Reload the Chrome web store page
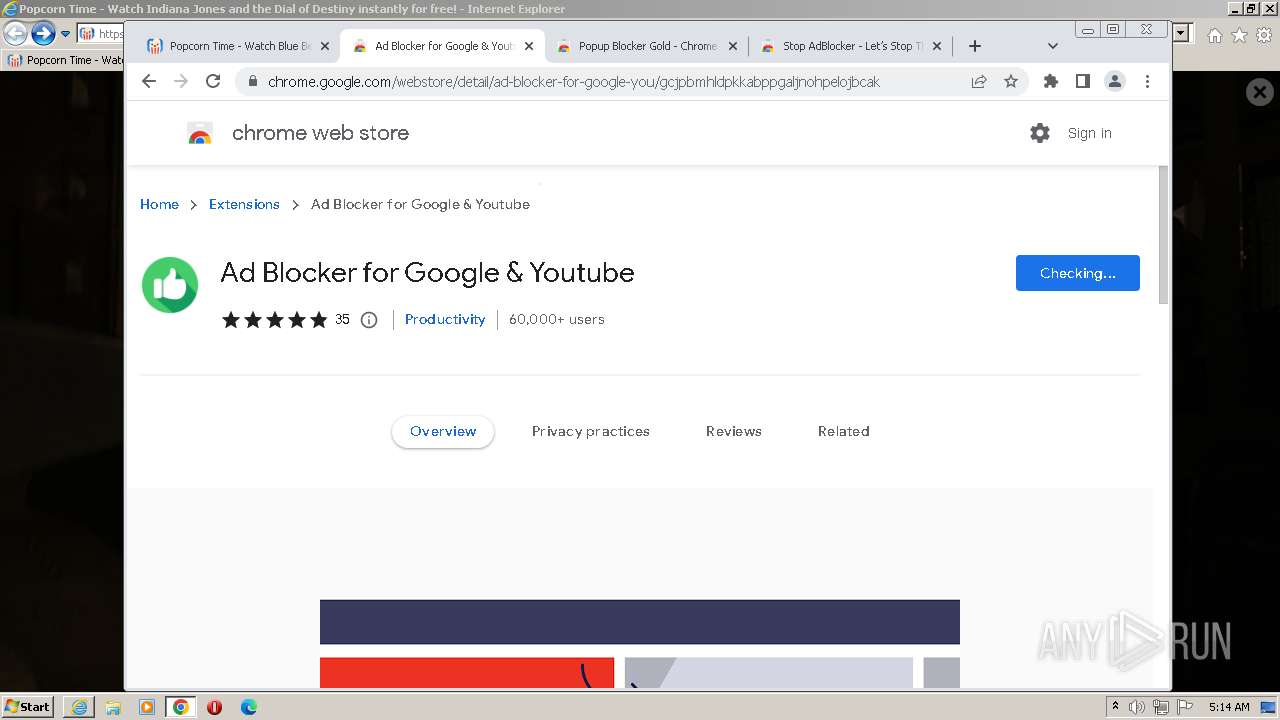 pyautogui.click(x=213, y=82)
